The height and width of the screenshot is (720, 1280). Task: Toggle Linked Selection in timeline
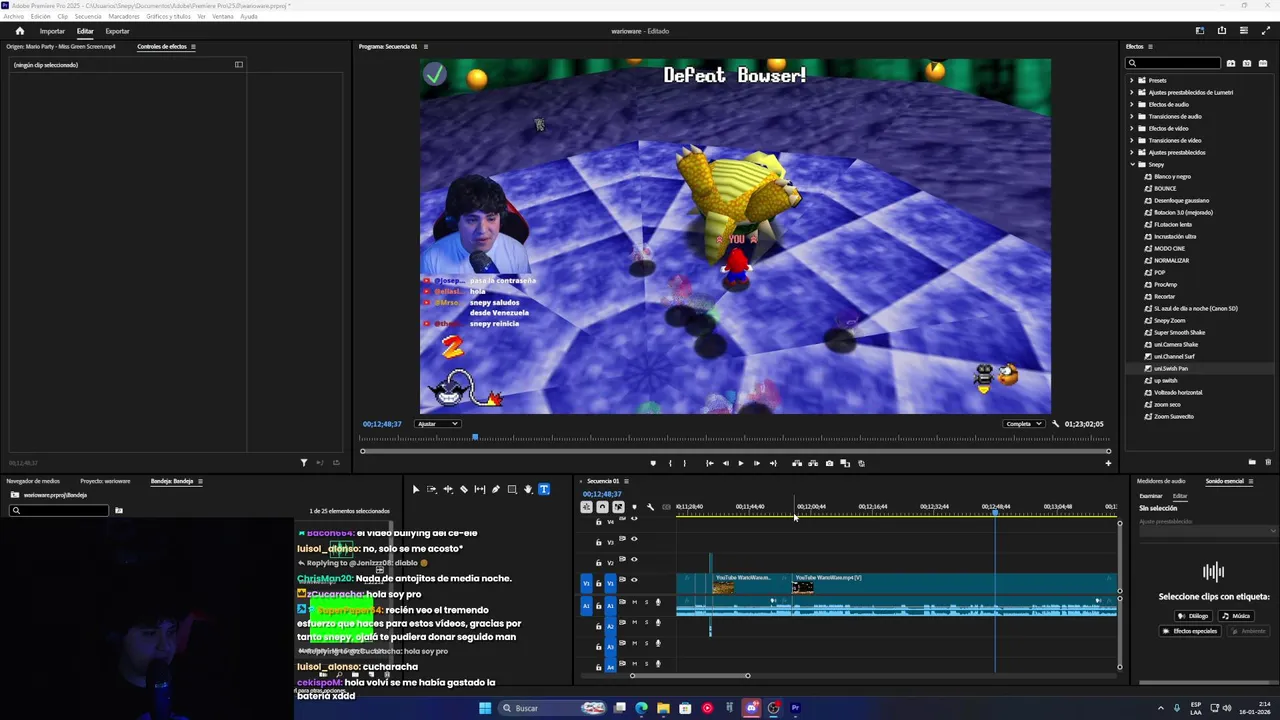(x=618, y=507)
